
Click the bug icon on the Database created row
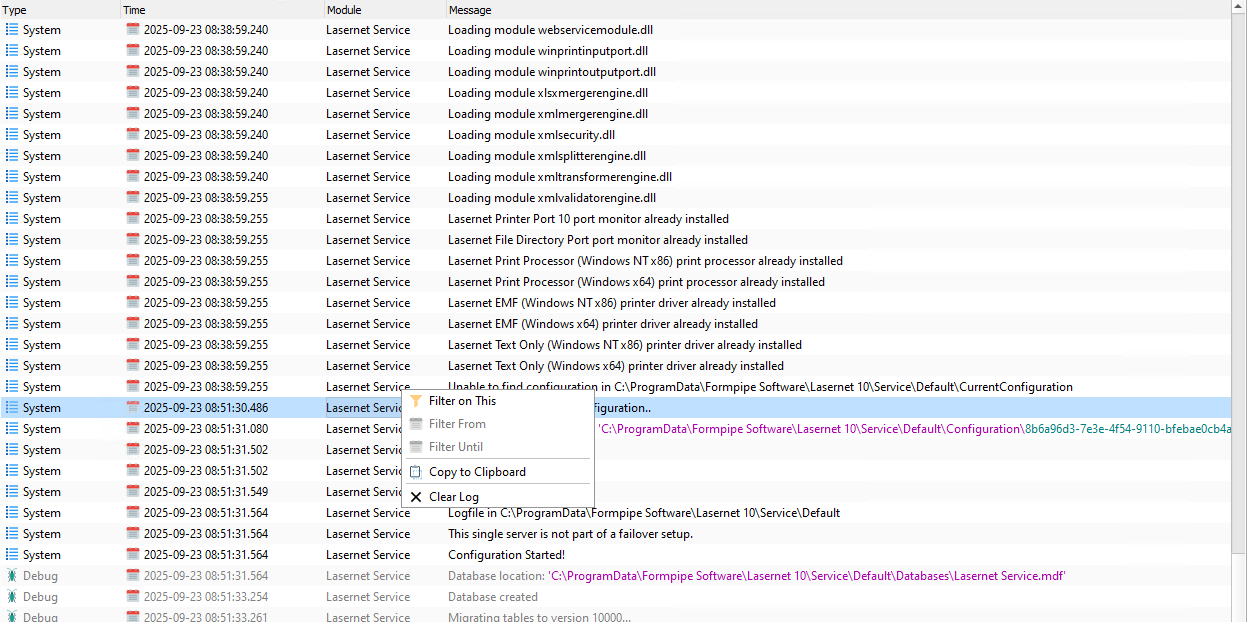point(12,597)
